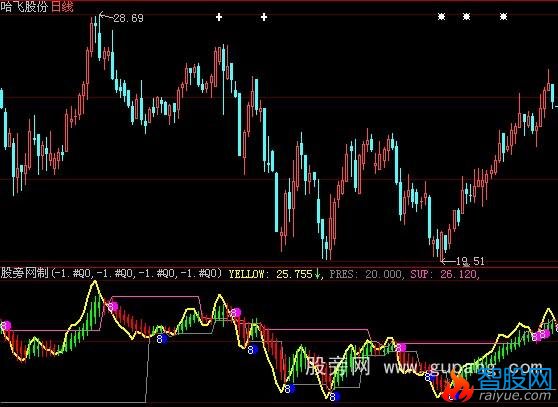
Task: Select the 哈飞股份 stock name title
Action: coord(25,7)
